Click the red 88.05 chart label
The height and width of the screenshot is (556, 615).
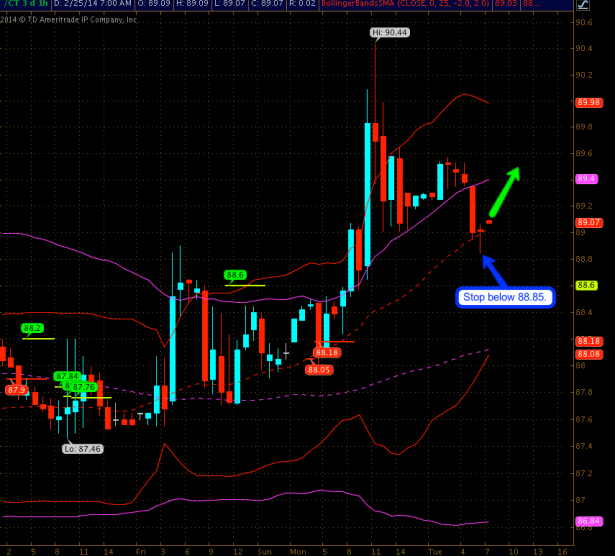[x=319, y=369]
